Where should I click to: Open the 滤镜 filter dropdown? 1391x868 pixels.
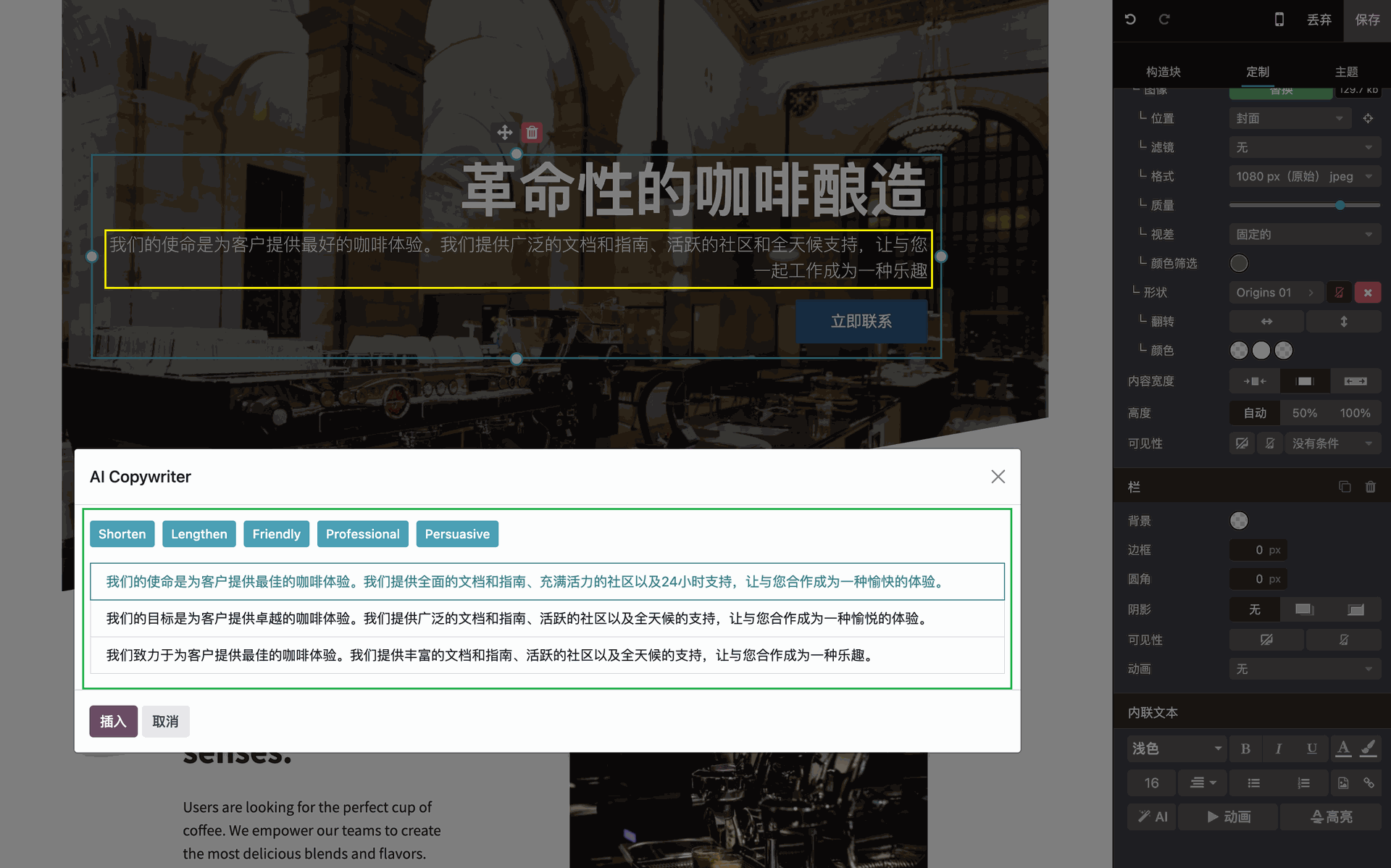pos(1304,147)
